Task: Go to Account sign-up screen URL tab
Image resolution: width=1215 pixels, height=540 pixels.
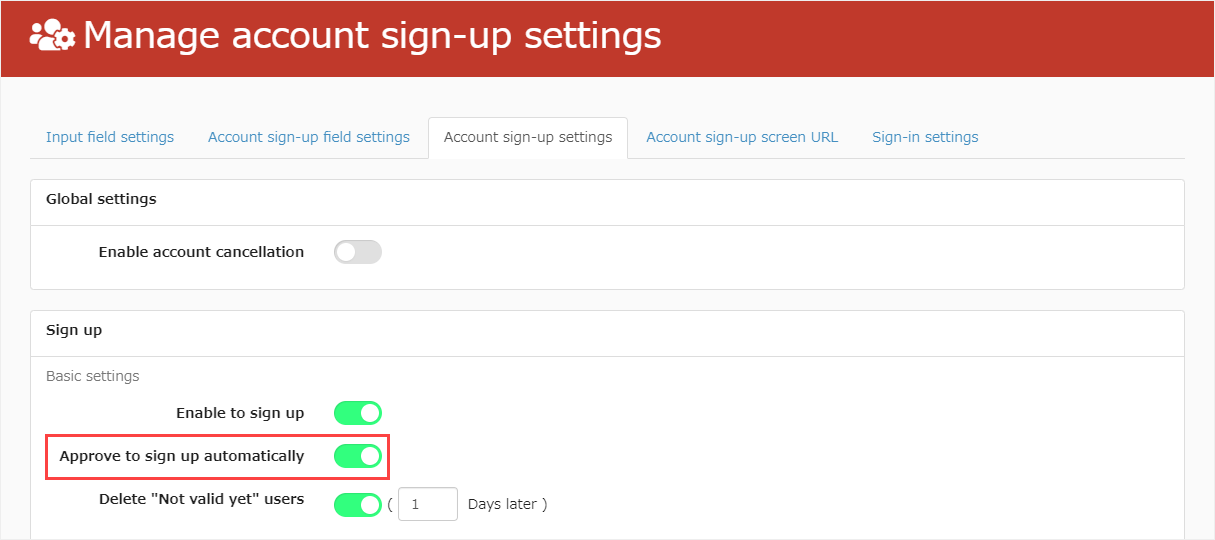Action: [742, 137]
